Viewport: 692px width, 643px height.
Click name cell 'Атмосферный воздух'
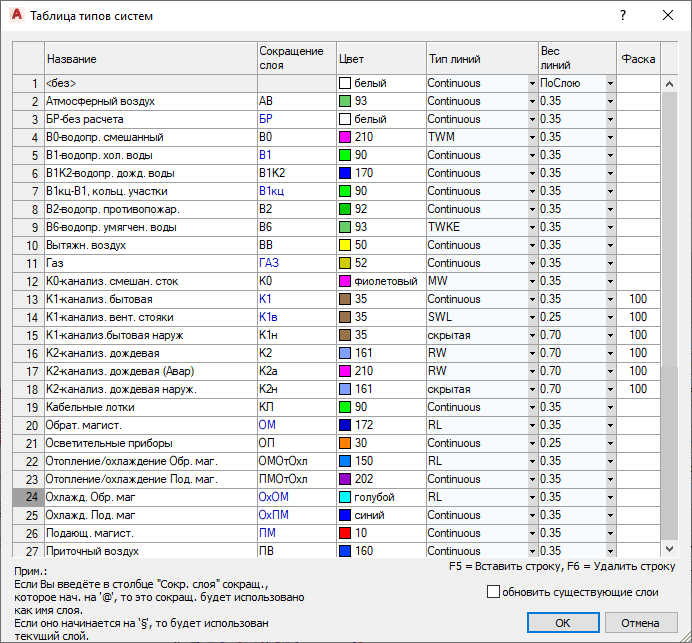click(150, 102)
